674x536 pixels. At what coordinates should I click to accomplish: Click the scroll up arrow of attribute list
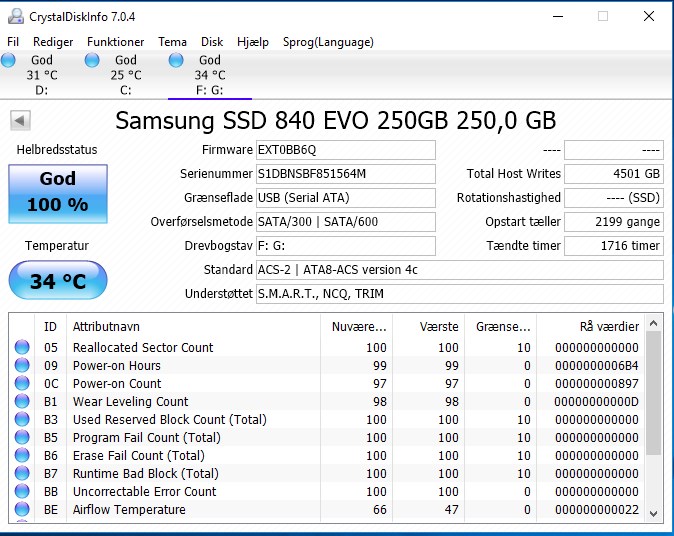pyautogui.click(x=653, y=323)
